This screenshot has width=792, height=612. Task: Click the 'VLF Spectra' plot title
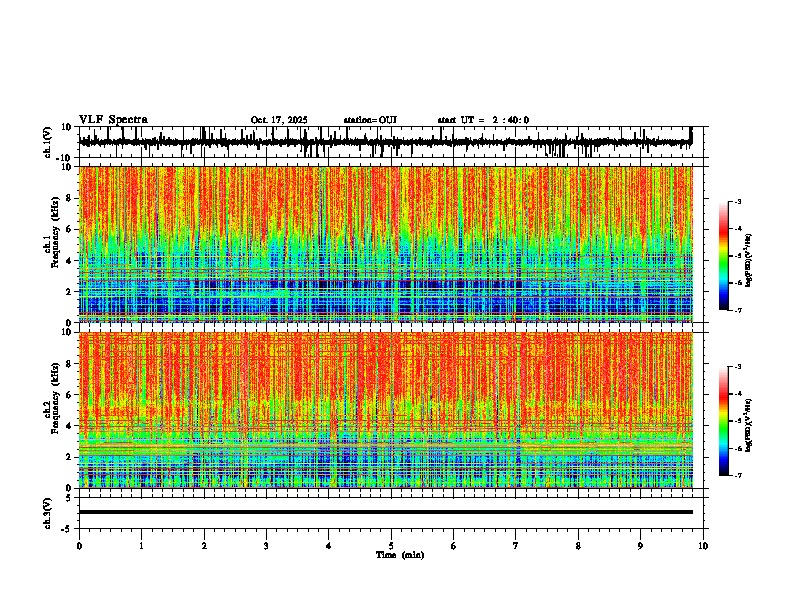click(113, 120)
